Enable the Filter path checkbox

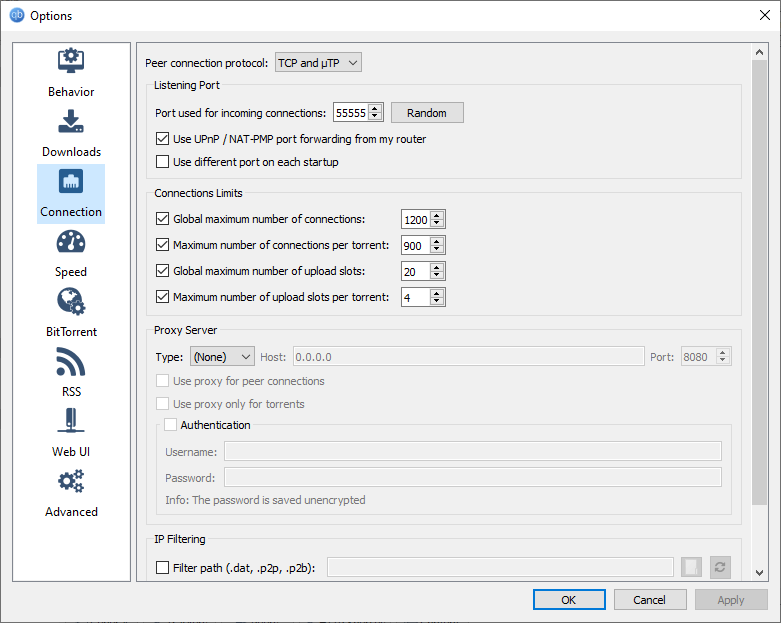click(162, 568)
